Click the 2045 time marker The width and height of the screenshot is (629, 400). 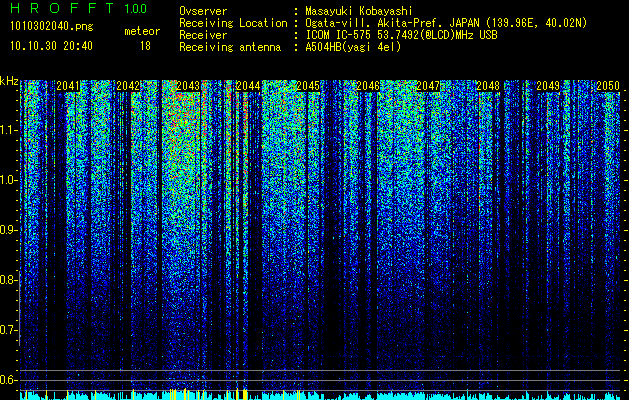click(308, 86)
